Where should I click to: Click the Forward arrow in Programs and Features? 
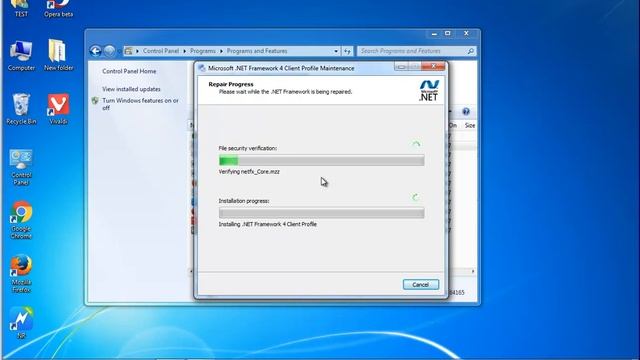click(109, 51)
